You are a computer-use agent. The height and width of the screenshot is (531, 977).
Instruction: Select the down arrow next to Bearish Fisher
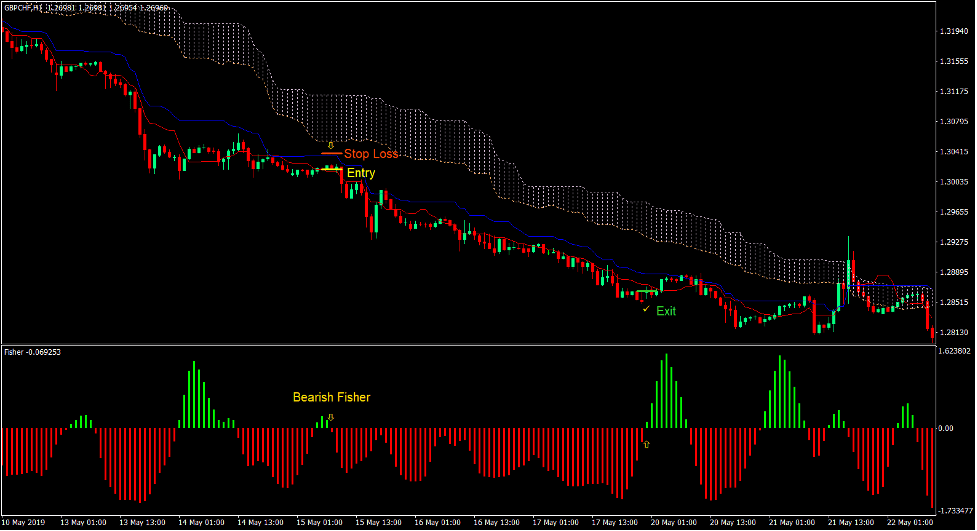[331, 418]
